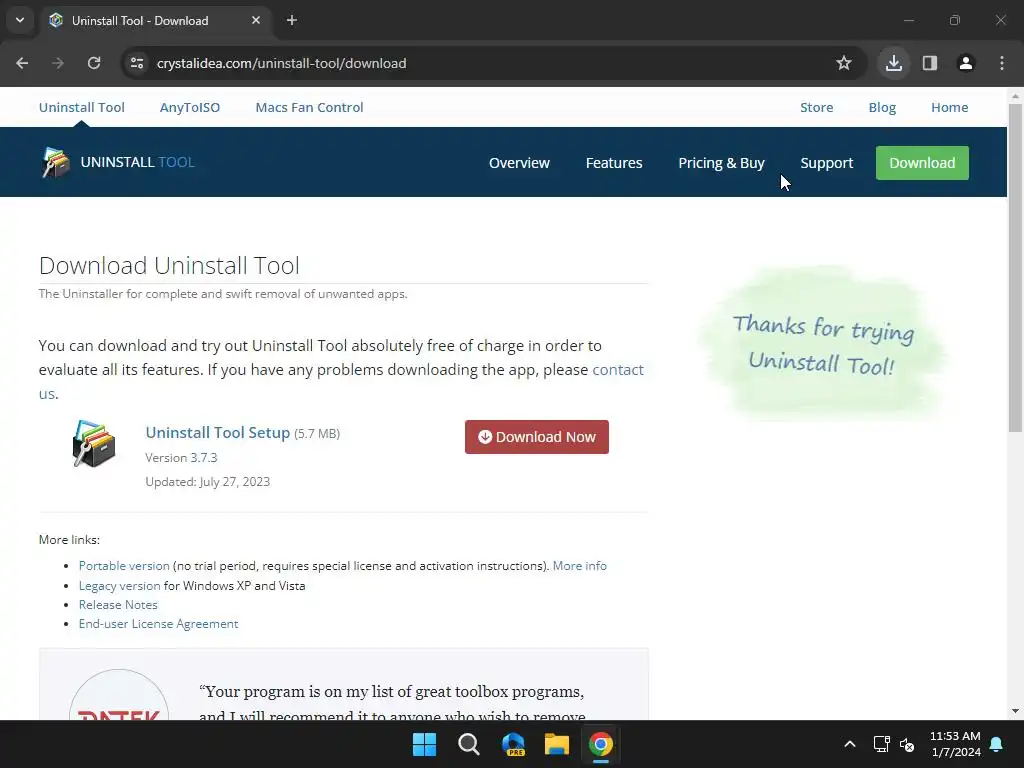Open Windows Start menu

(x=424, y=744)
